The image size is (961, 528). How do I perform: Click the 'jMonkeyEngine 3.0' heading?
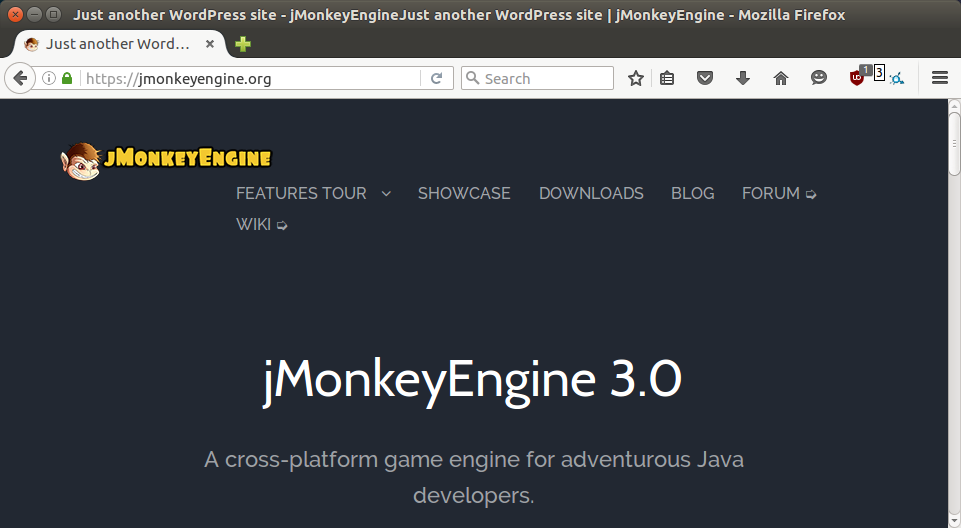473,381
